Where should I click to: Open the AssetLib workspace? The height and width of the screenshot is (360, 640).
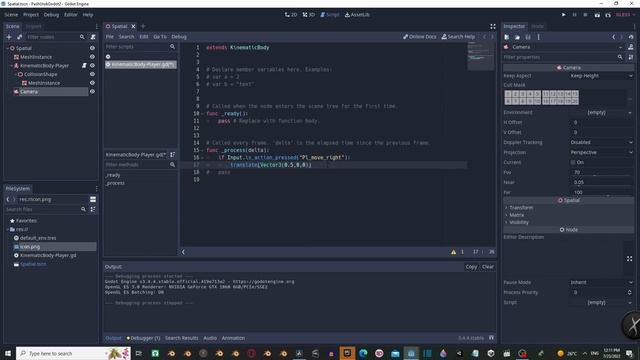tap(357, 15)
